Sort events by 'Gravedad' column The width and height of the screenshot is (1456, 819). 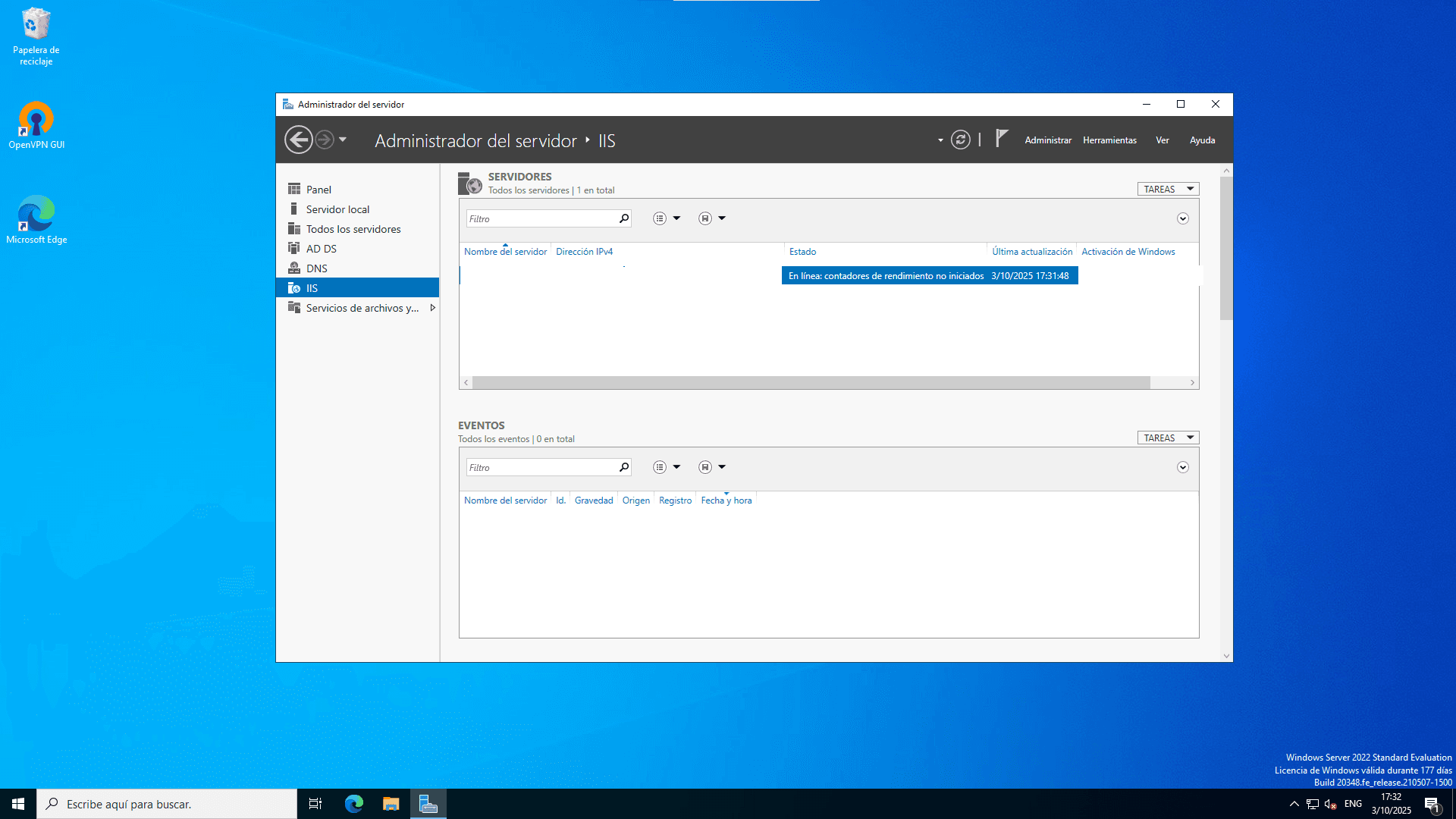[594, 500]
